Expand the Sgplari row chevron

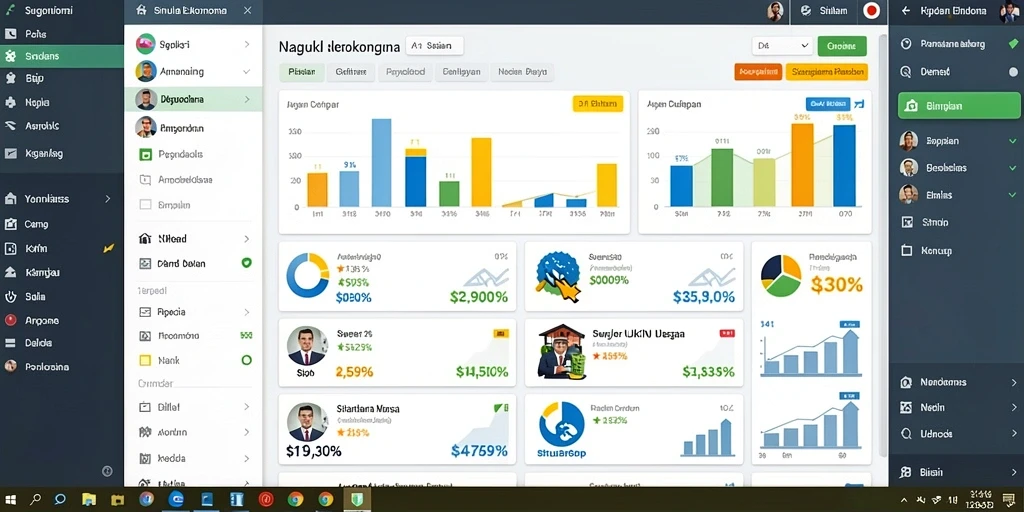[x=246, y=44]
